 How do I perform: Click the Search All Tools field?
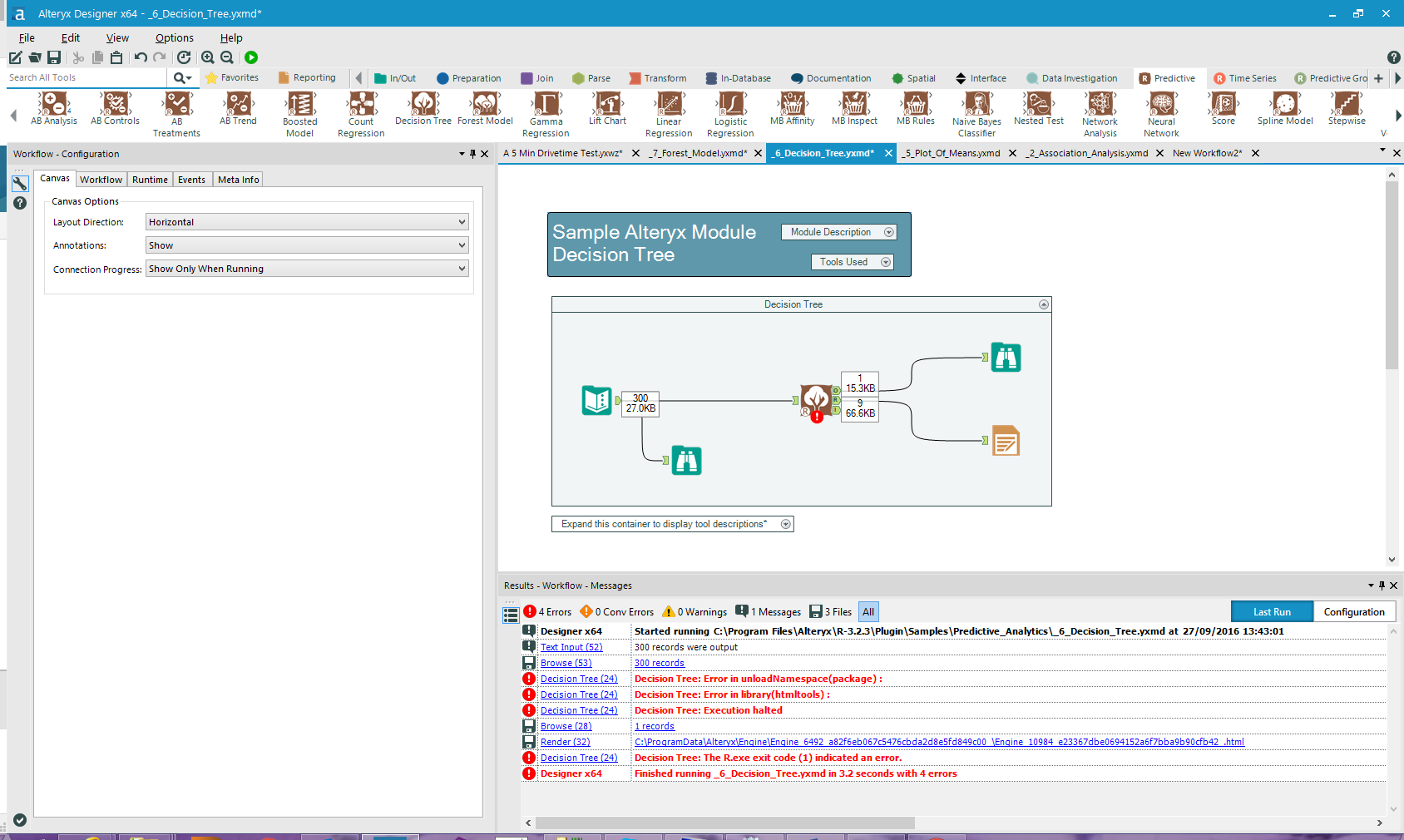pyautogui.click(x=87, y=78)
